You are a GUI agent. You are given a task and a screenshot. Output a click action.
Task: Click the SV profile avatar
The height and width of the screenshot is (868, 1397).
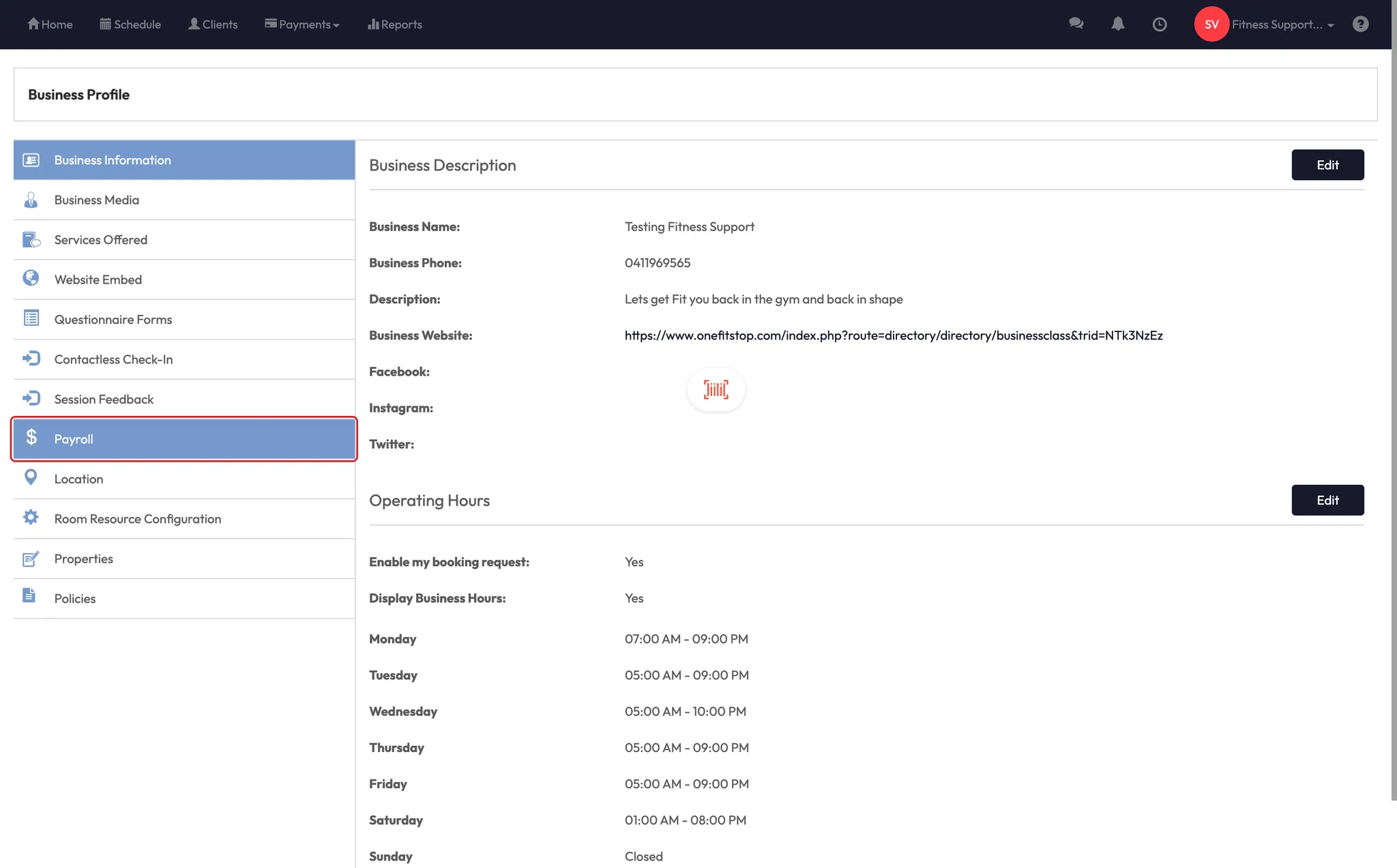pos(1211,25)
